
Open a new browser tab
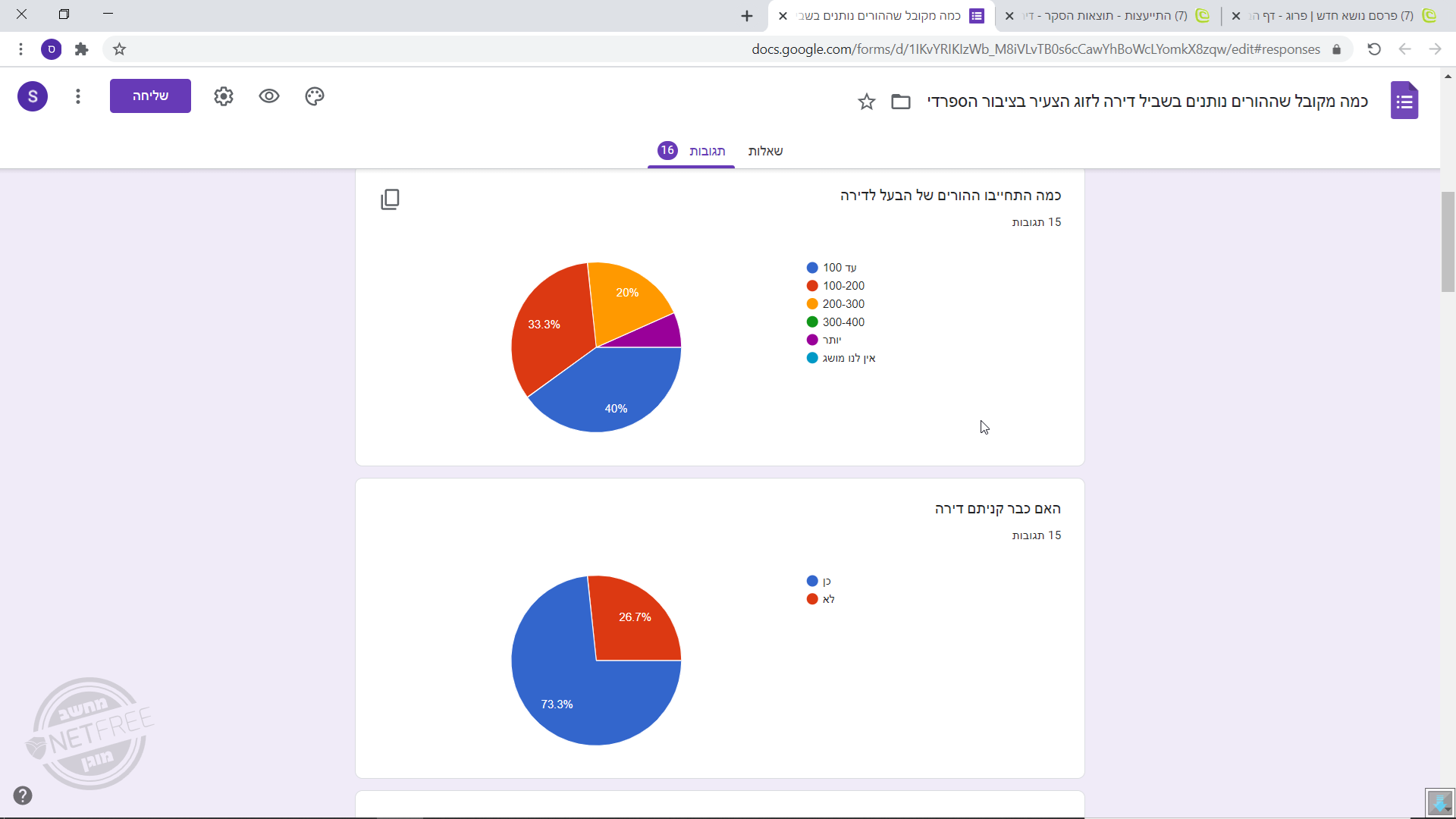tap(747, 16)
